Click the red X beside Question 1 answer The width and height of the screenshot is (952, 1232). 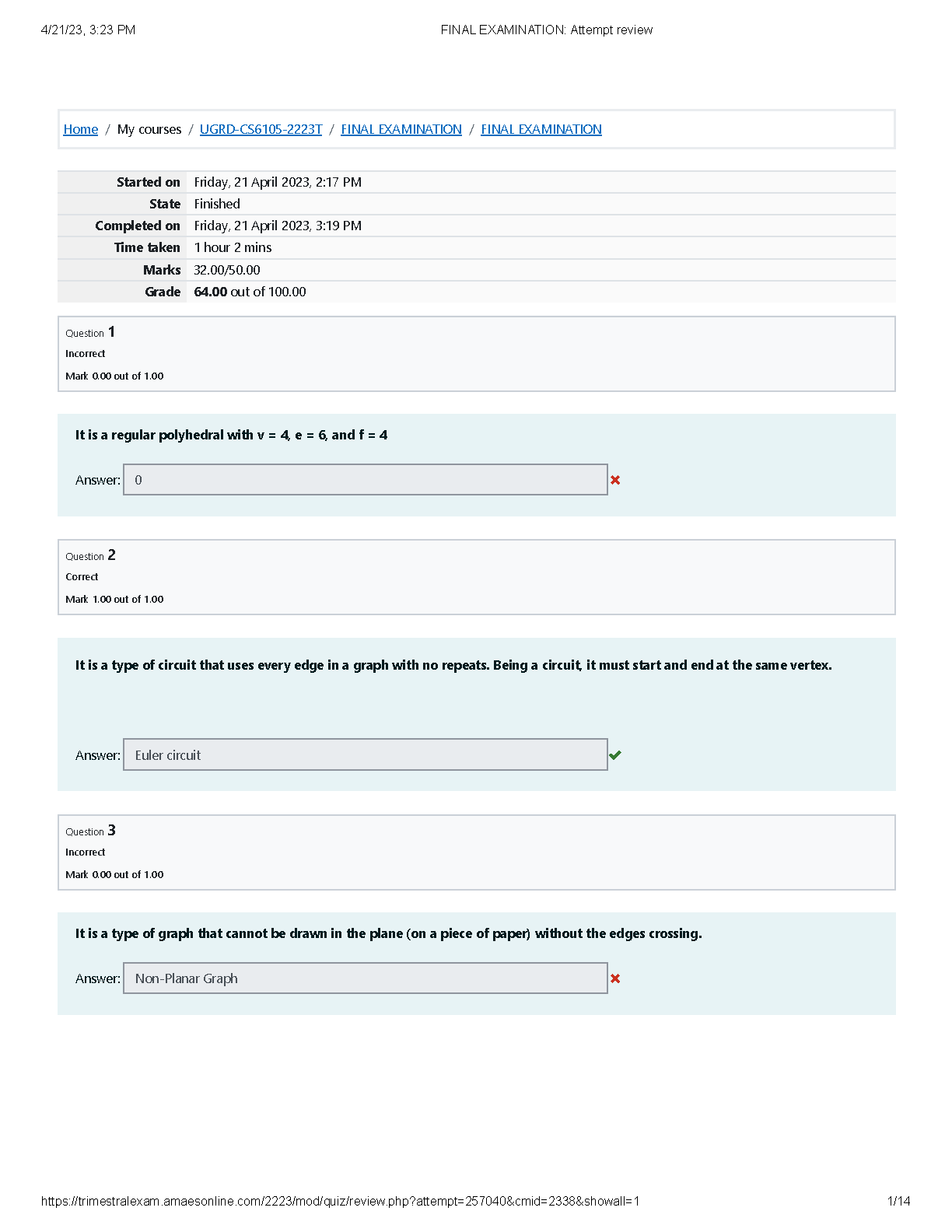pos(615,480)
